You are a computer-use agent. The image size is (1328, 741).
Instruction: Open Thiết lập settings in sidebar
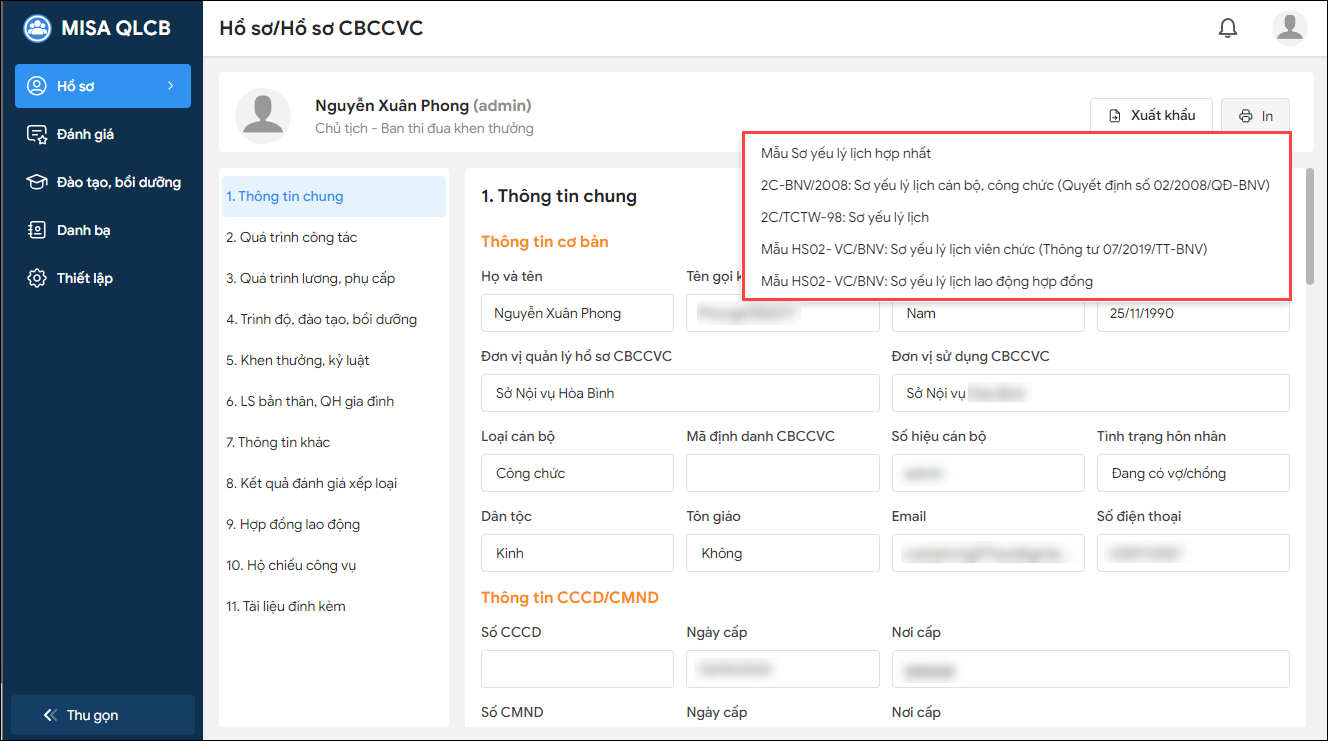(84, 278)
